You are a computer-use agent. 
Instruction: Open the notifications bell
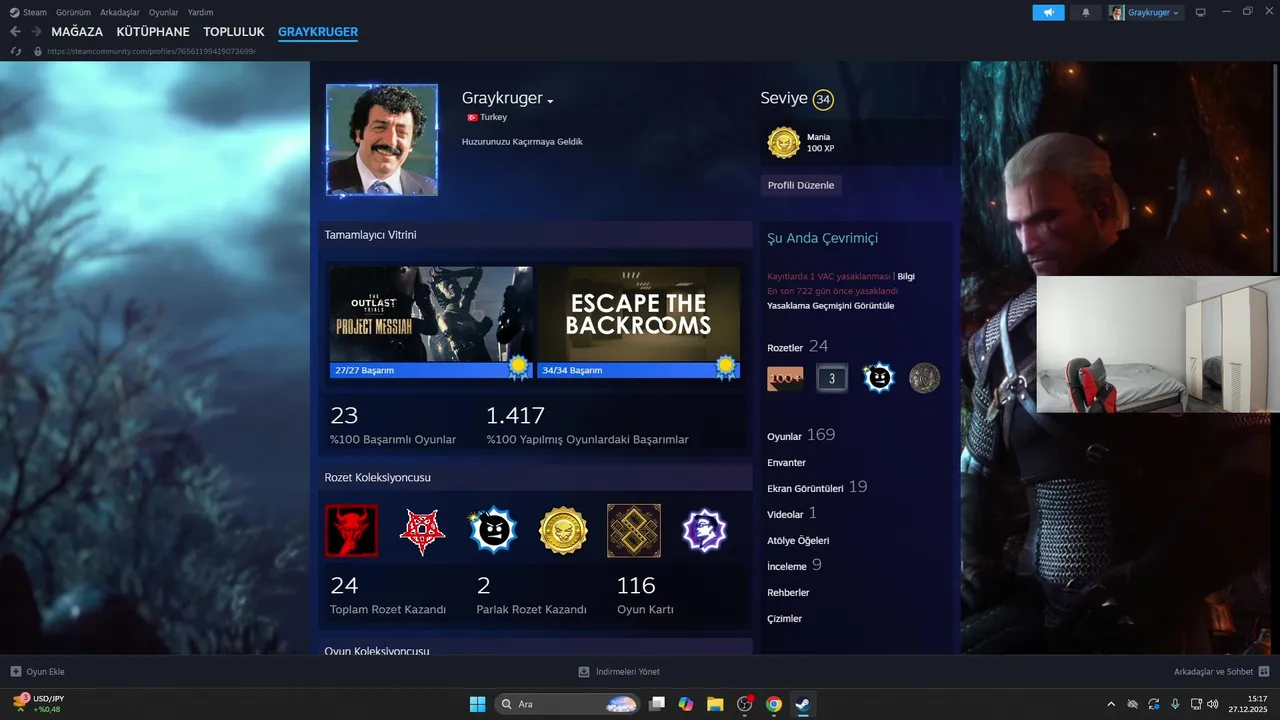(x=1086, y=13)
